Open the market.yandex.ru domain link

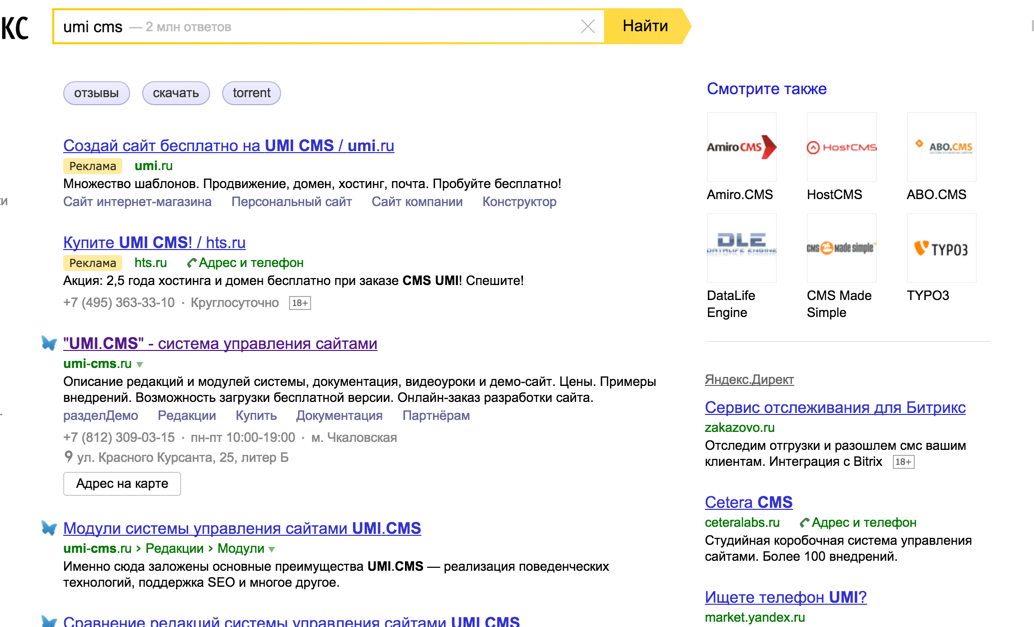(755, 617)
